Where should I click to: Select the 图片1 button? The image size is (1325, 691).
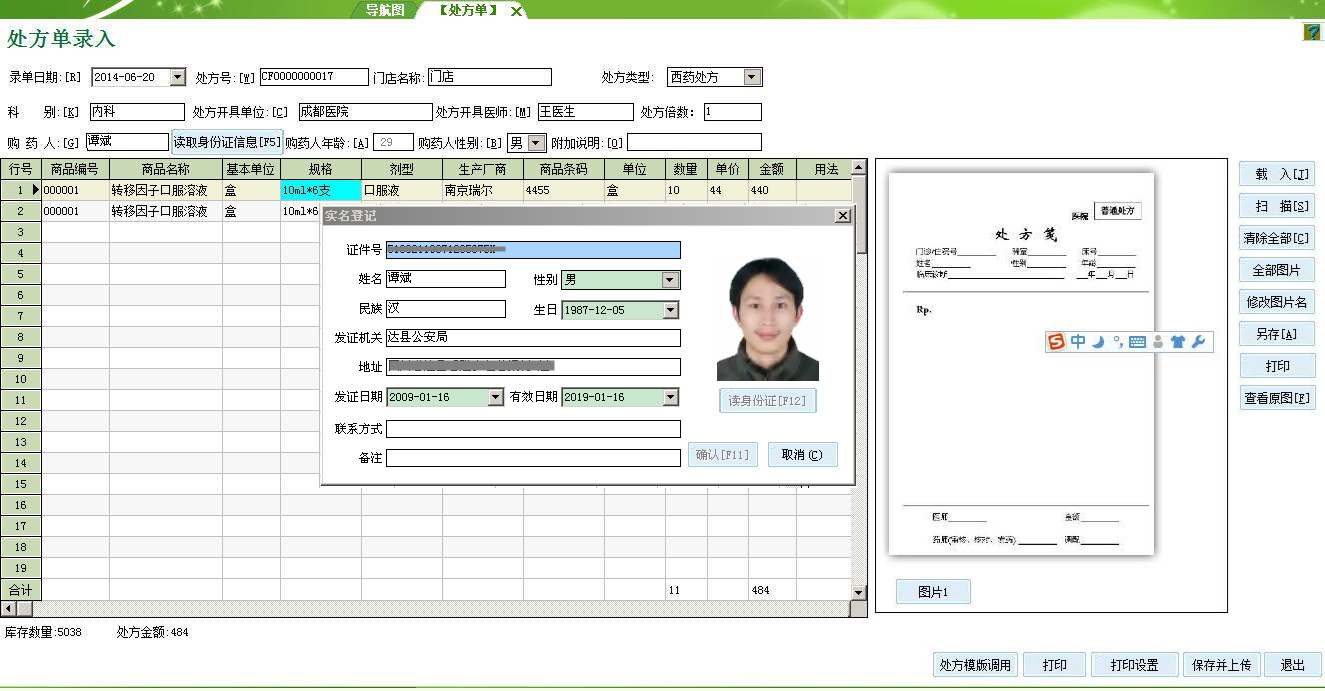[x=933, y=592]
